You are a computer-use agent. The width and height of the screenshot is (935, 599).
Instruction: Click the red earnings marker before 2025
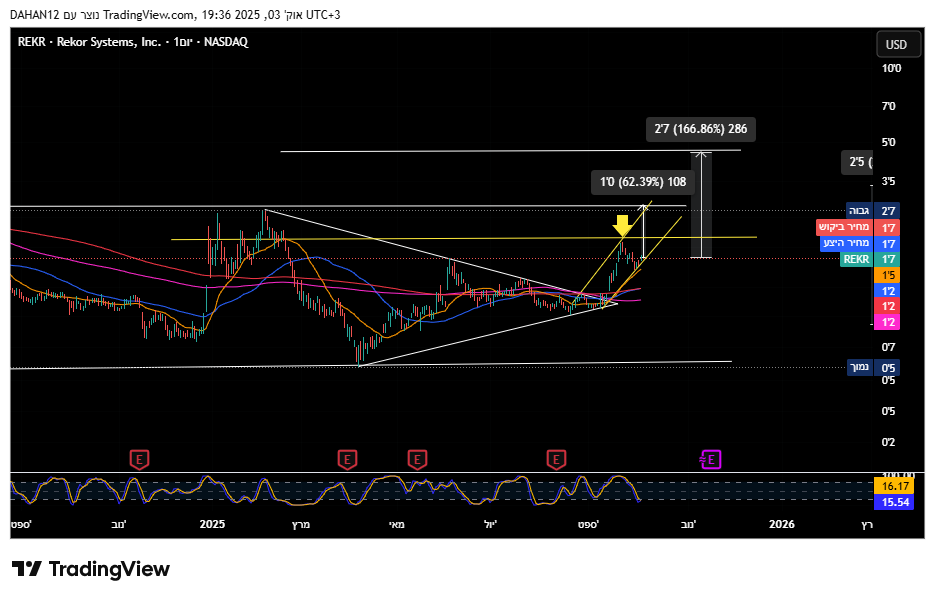click(x=140, y=460)
